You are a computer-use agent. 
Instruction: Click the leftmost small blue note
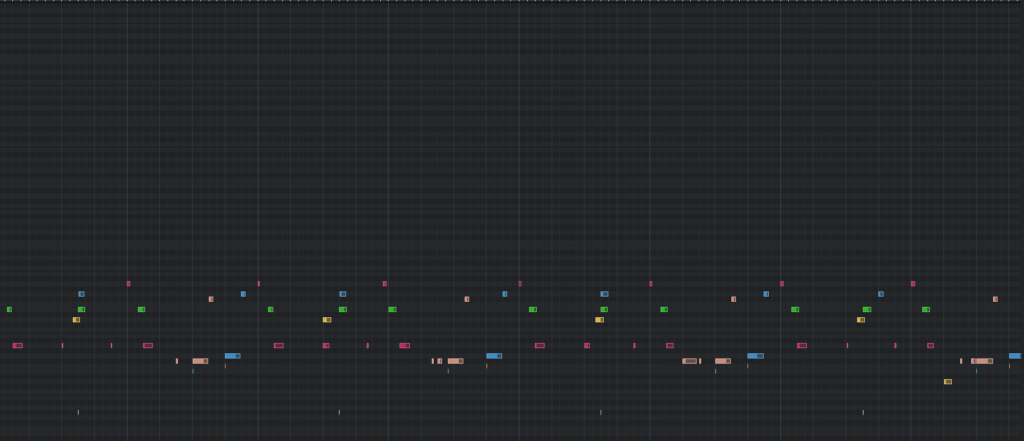point(81,294)
